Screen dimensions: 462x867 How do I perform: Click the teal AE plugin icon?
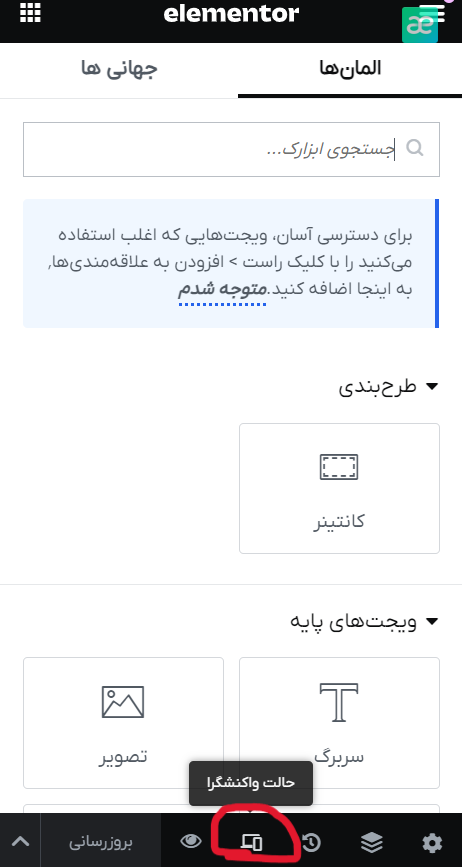tap(420, 25)
